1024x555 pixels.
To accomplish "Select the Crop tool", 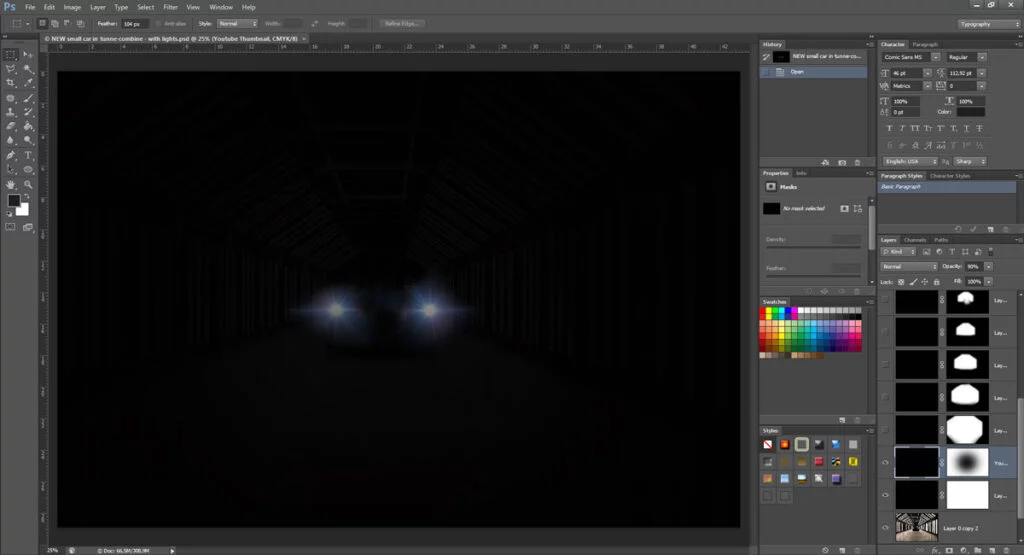I will pyautogui.click(x=10, y=82).
